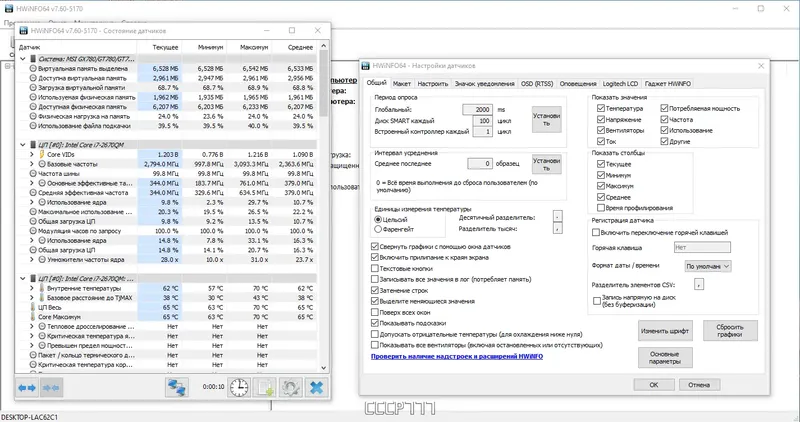Collapse the Система: MSI GX780 sensor group
The image size is (800, 422).
(22, 59)
